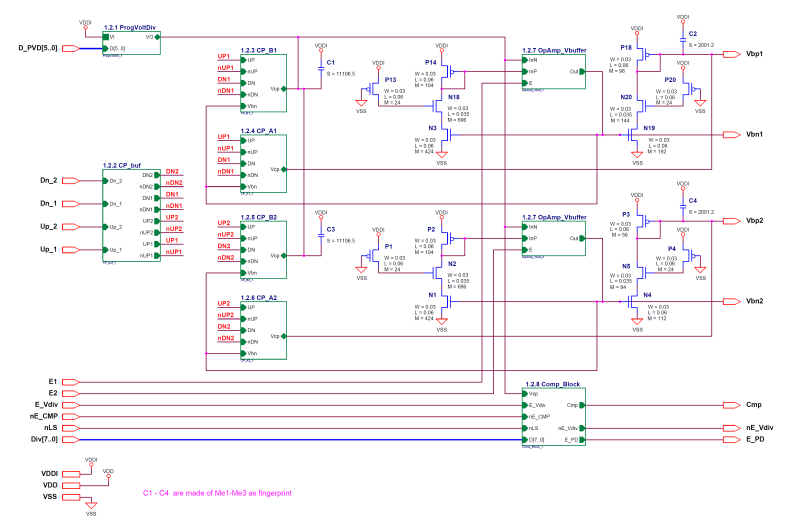Select the D_PVD[5..0] input port symbol

tap(71, 49)
